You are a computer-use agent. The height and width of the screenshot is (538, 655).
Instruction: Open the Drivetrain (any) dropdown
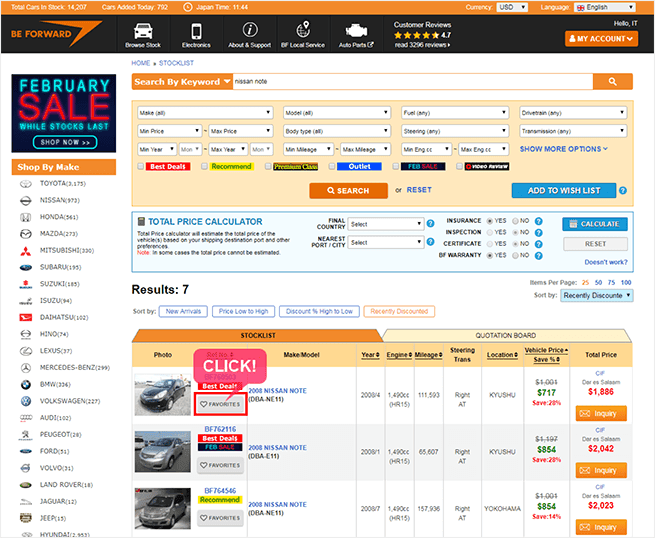573,113
